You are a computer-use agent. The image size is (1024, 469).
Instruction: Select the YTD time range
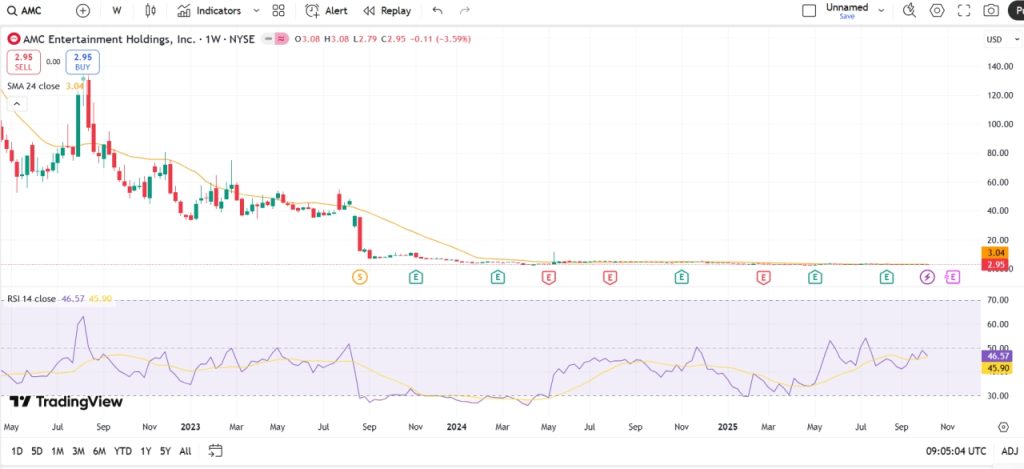[123, 450]
